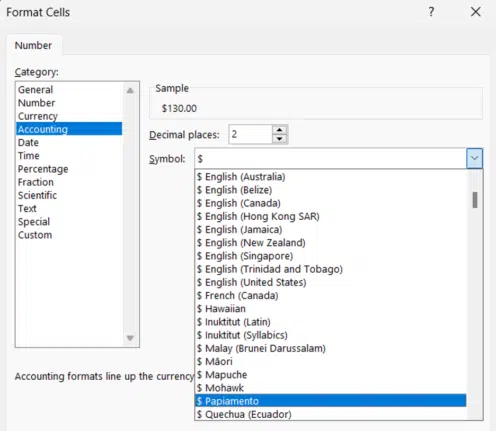The height and width of the screenshot is (431, 496).
Task: Click the Help question mark icon
Action: point(431,12)
